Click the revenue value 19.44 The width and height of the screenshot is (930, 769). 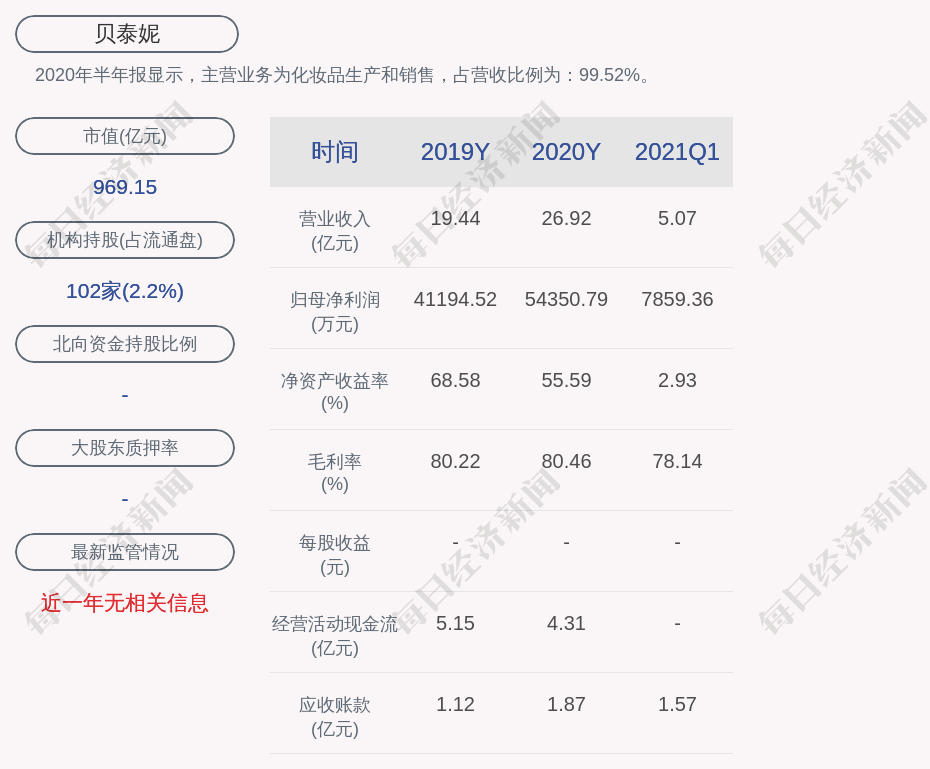(x=456, y=218)
